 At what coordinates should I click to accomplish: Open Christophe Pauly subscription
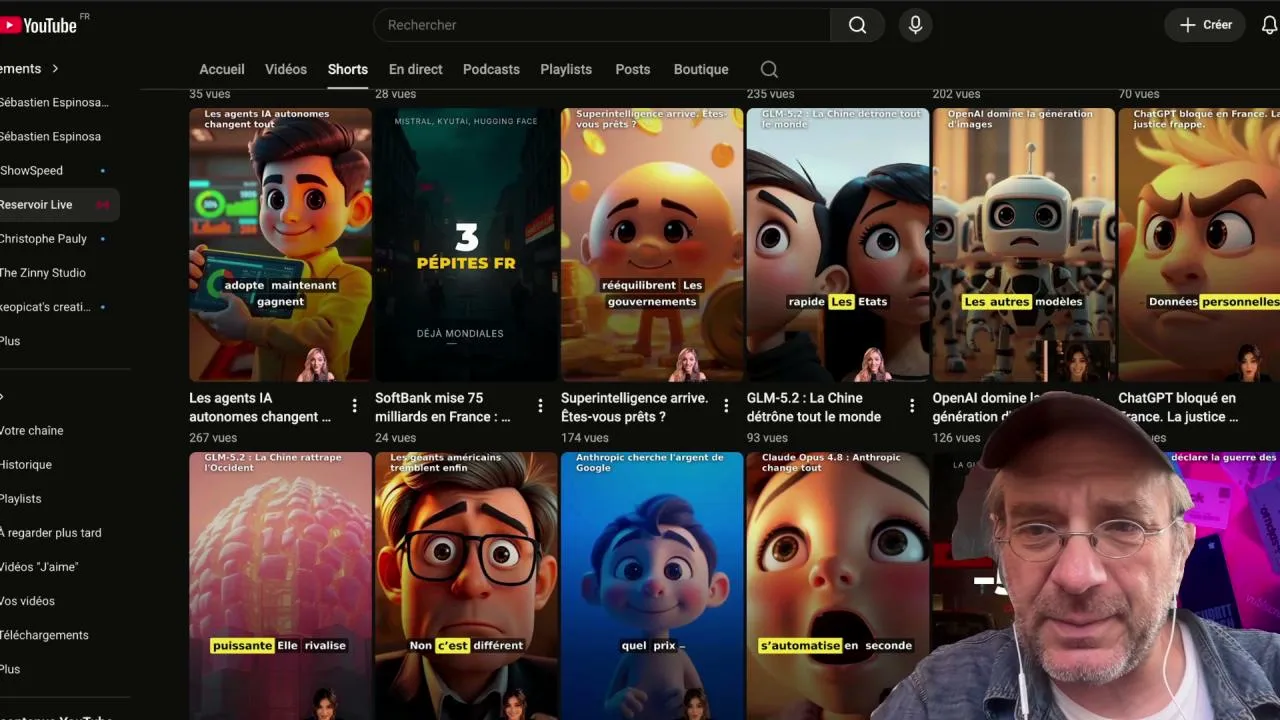point(55,238)
